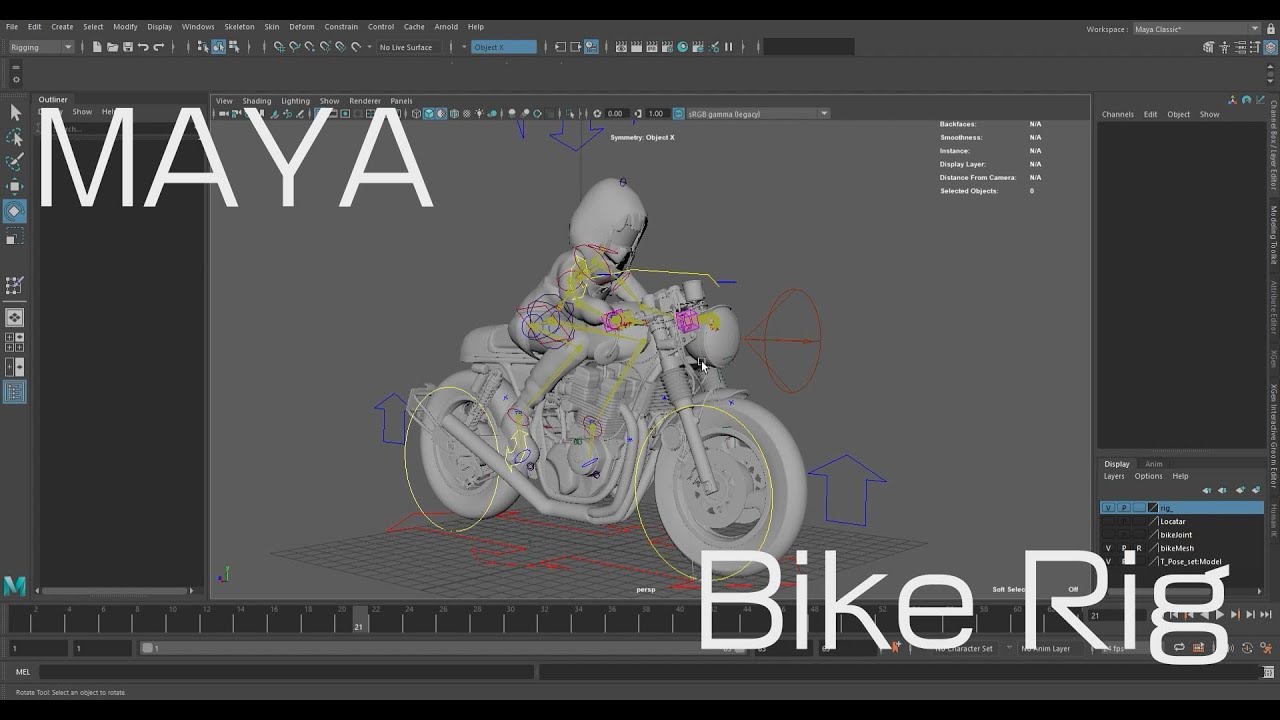
Task: Select by object type mode icon
Action: pyautogui.click(x=218, y=47)
